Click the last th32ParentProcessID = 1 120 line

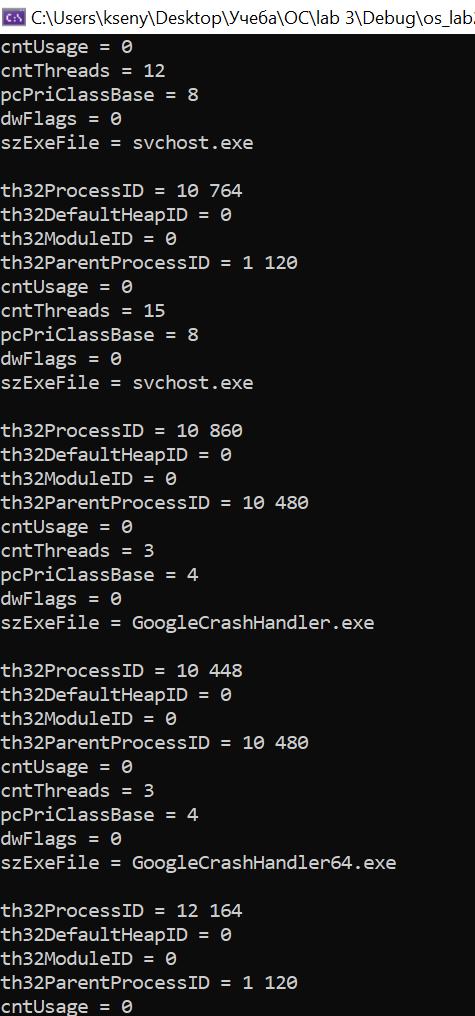[149, 983]
